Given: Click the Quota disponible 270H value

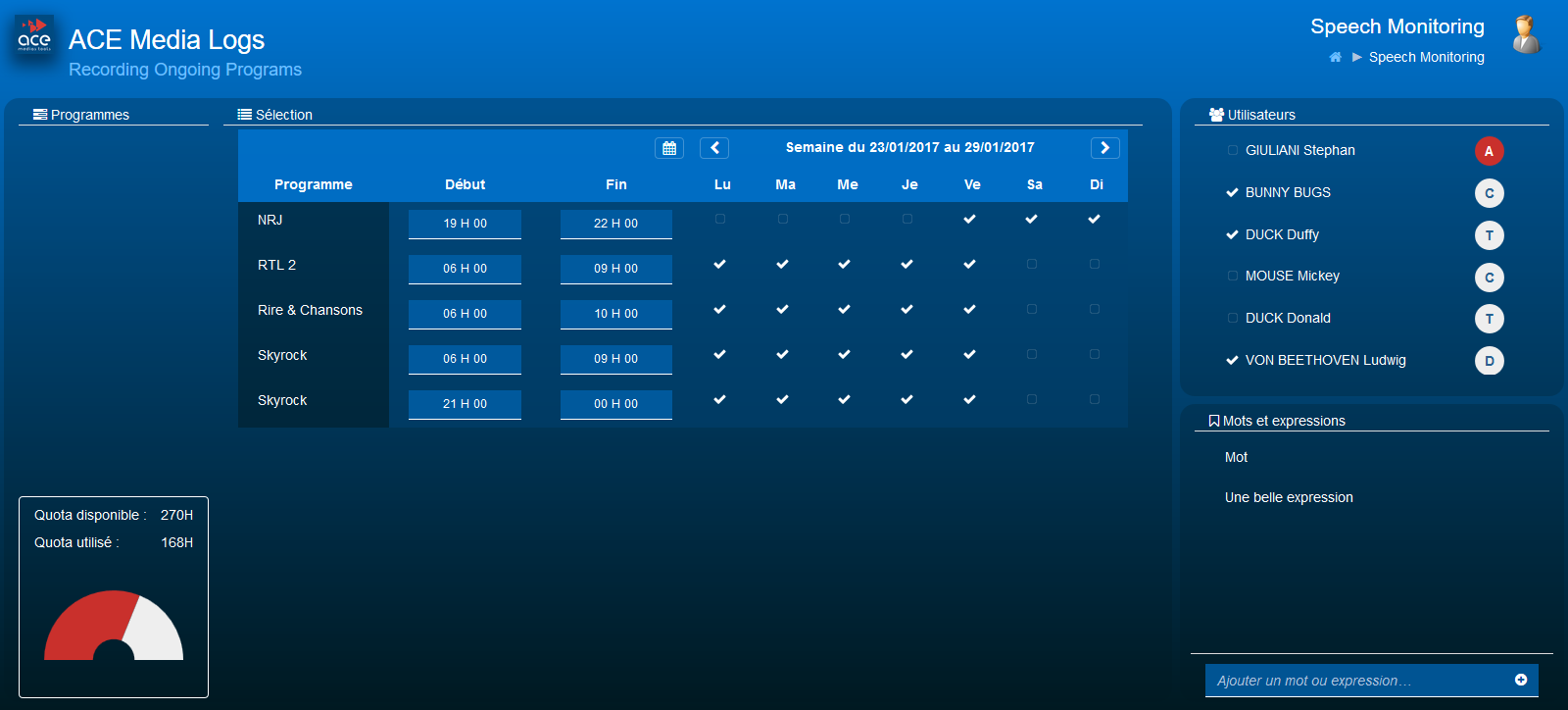Looking at the screenshot, I should click(176, 515).
